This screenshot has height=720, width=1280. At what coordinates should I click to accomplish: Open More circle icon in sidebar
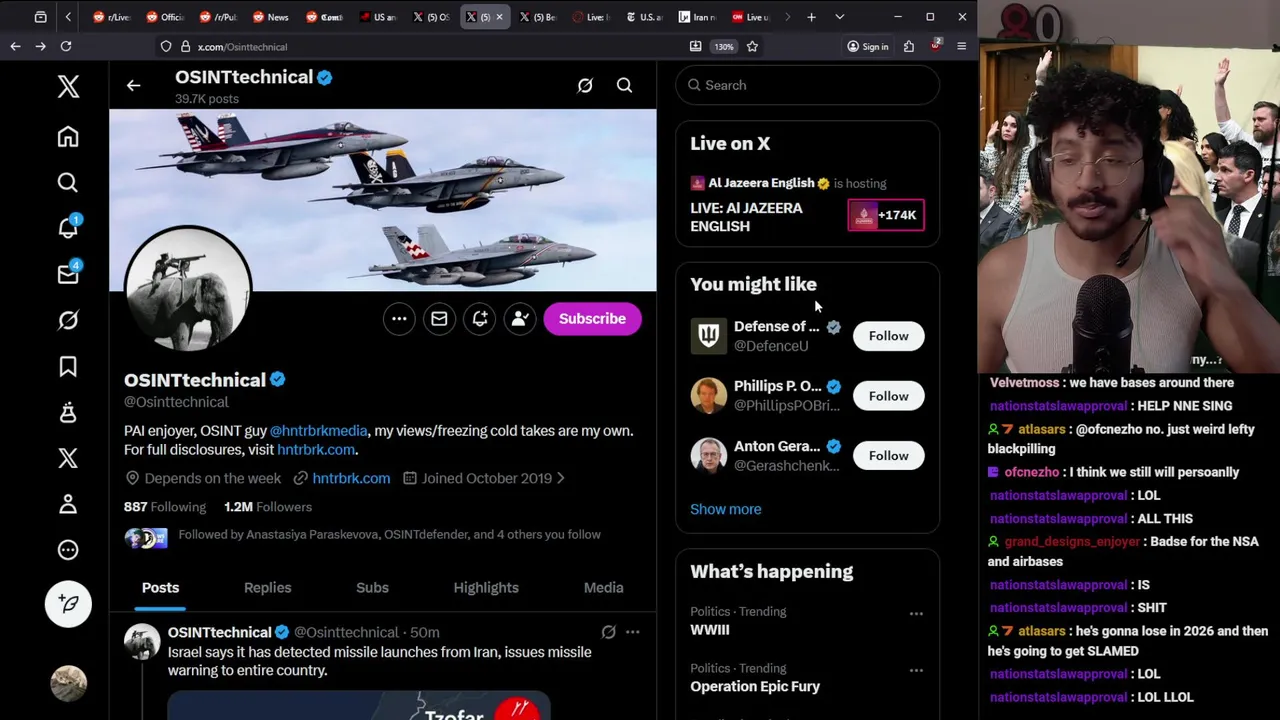(x=68, y=550)
